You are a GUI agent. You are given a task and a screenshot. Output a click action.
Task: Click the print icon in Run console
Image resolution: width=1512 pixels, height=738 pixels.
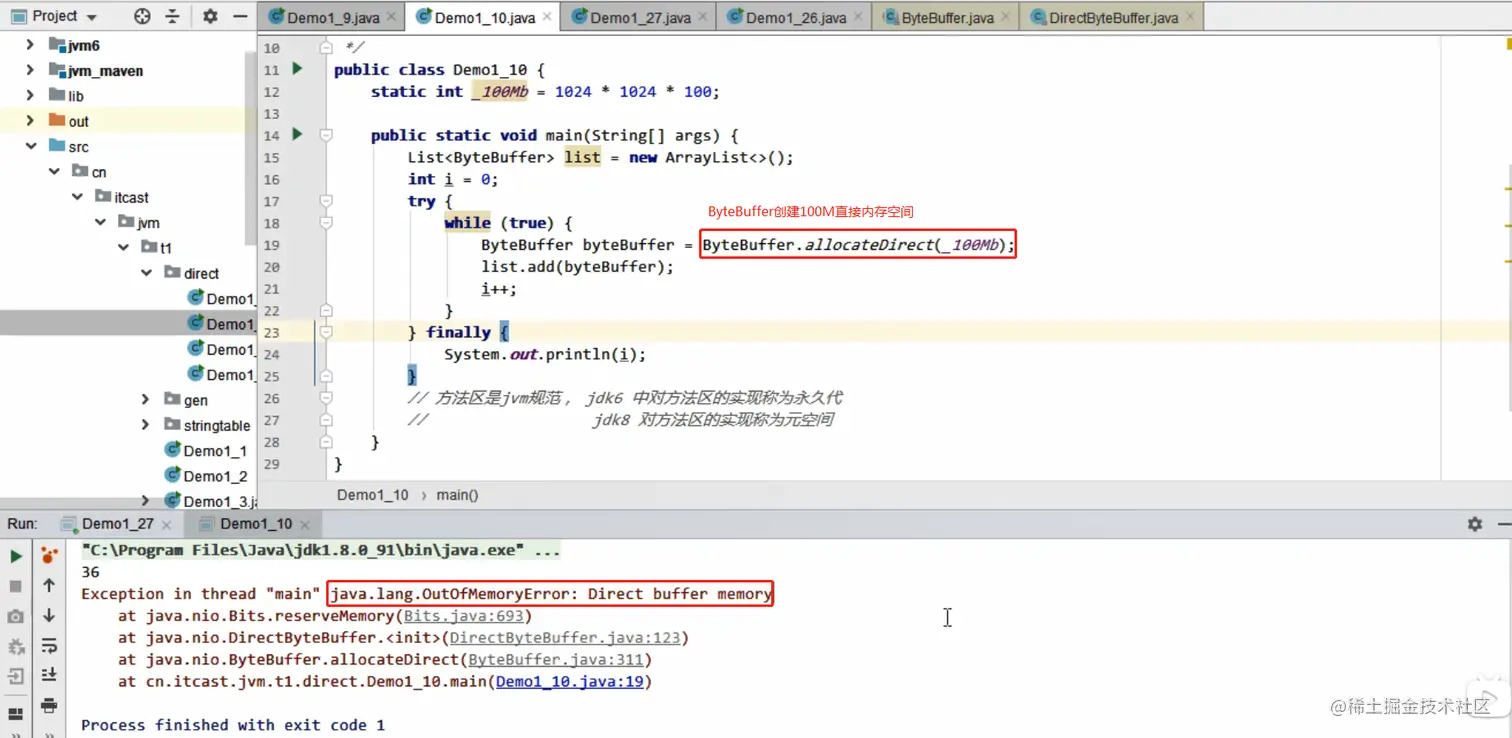[49, 706]
